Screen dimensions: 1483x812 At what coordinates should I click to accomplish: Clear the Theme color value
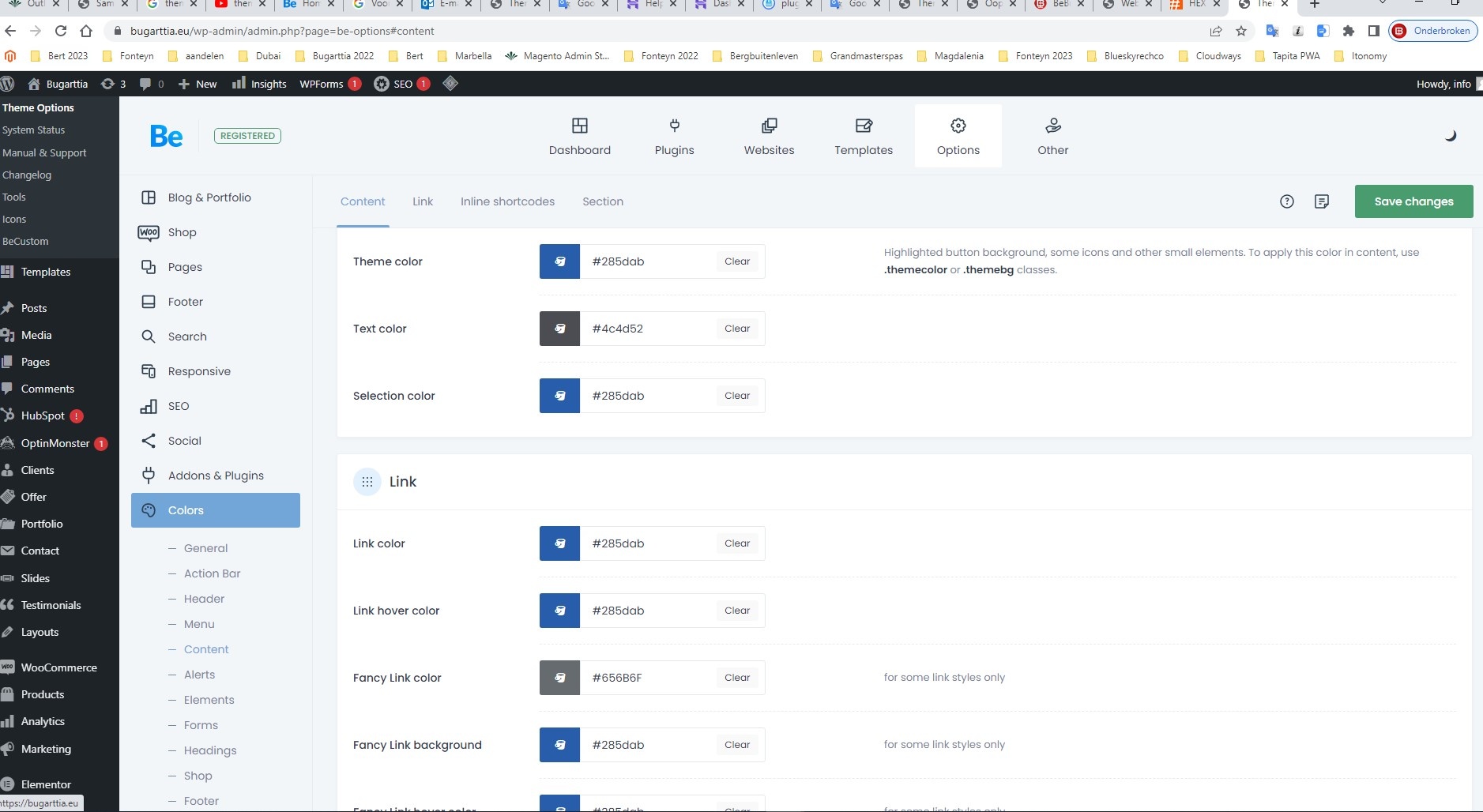pyautogui.click(x=737, y=261)
